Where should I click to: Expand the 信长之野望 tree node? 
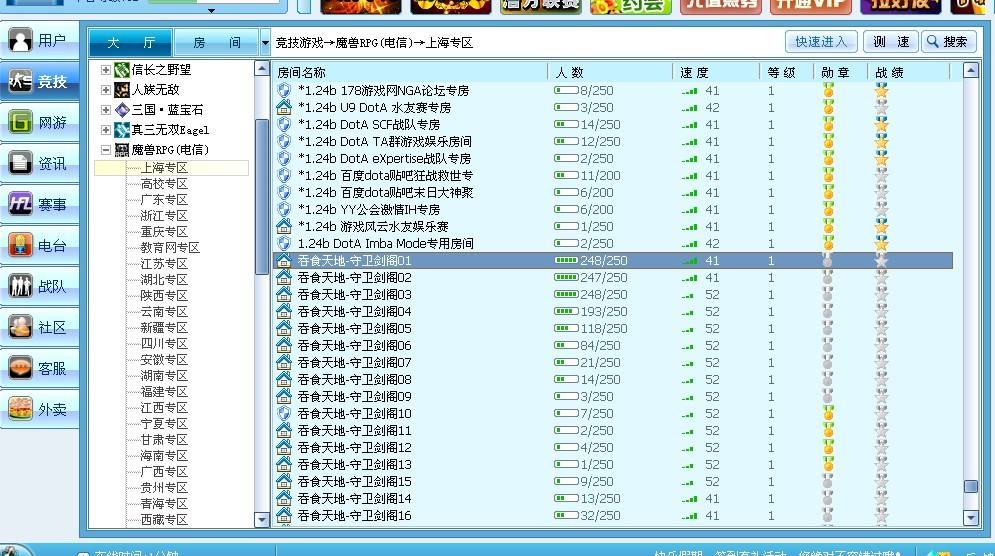pyautogui.click(x=106, y=70)
